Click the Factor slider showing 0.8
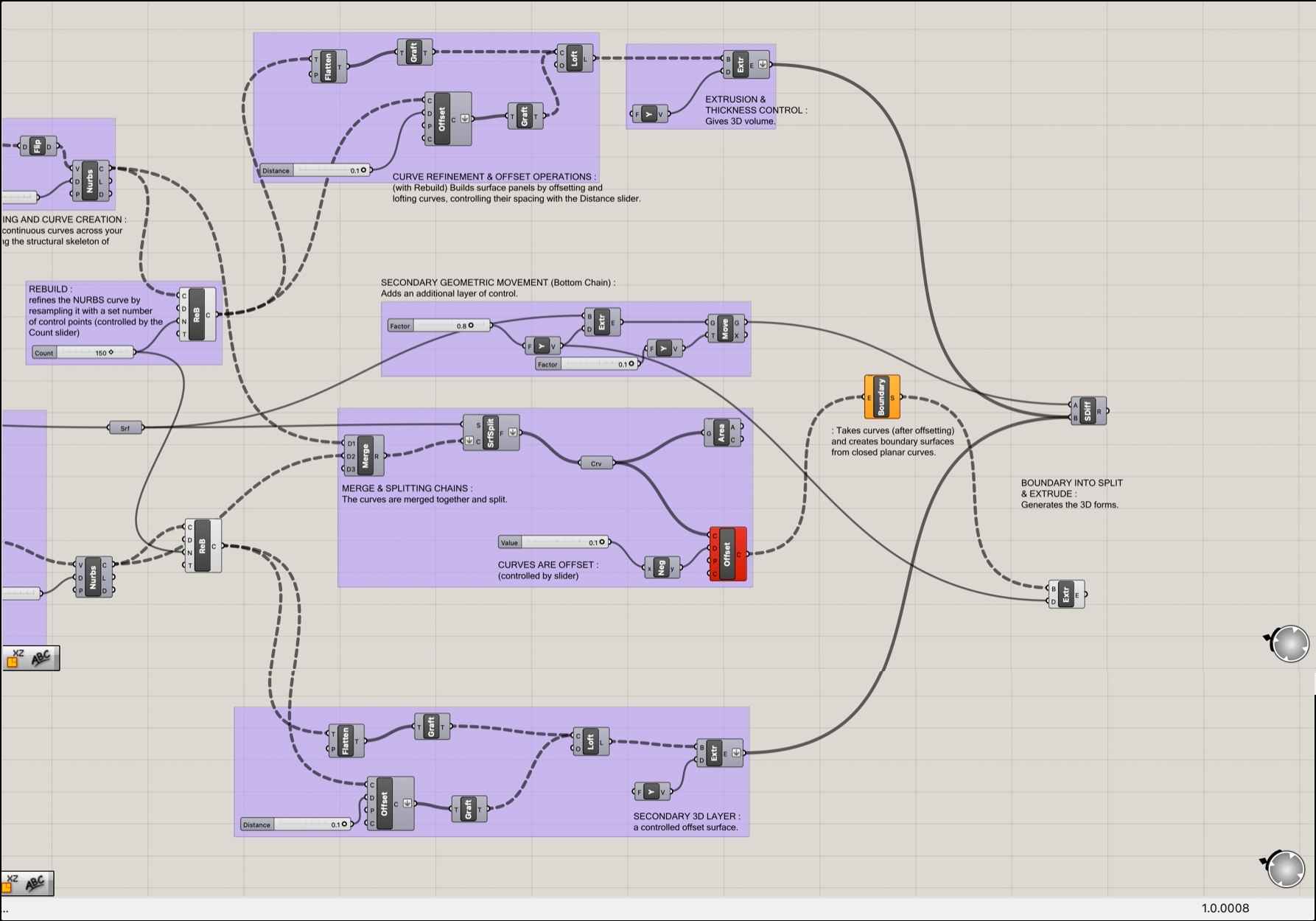 (x=439, y=326)
